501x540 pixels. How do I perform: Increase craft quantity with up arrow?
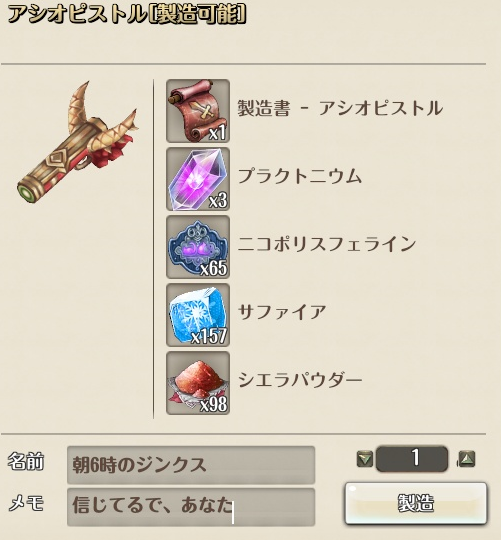pos(467,459)
